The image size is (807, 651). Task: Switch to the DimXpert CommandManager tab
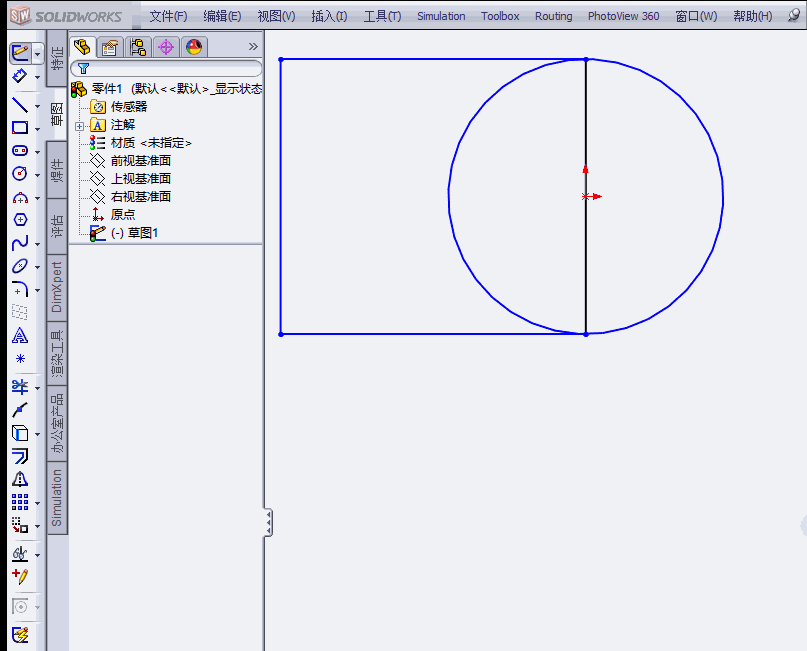click(x=57, y=287)
